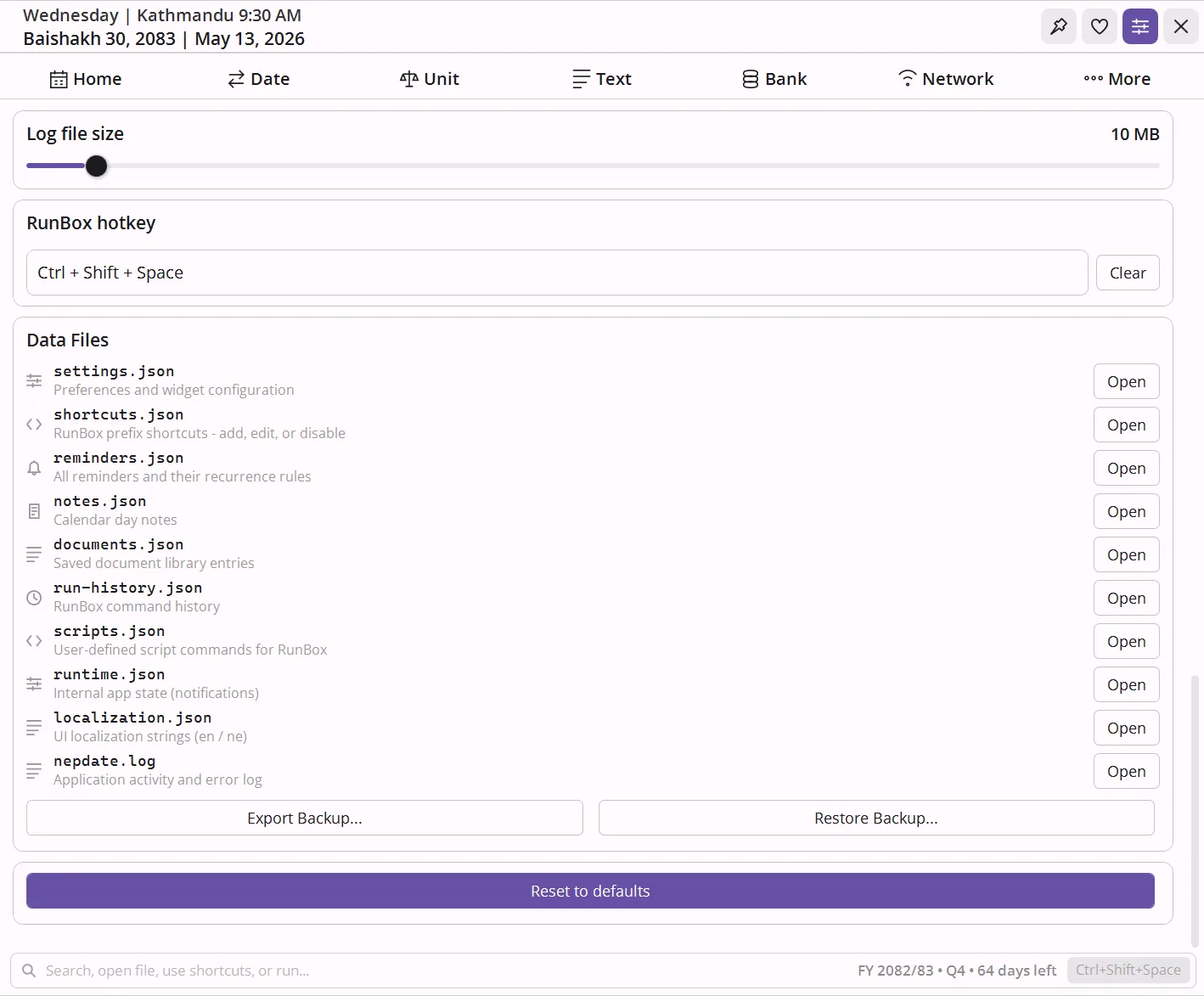Click the Ctrl+Shift+Space hotkey badge

(1128, 970)
